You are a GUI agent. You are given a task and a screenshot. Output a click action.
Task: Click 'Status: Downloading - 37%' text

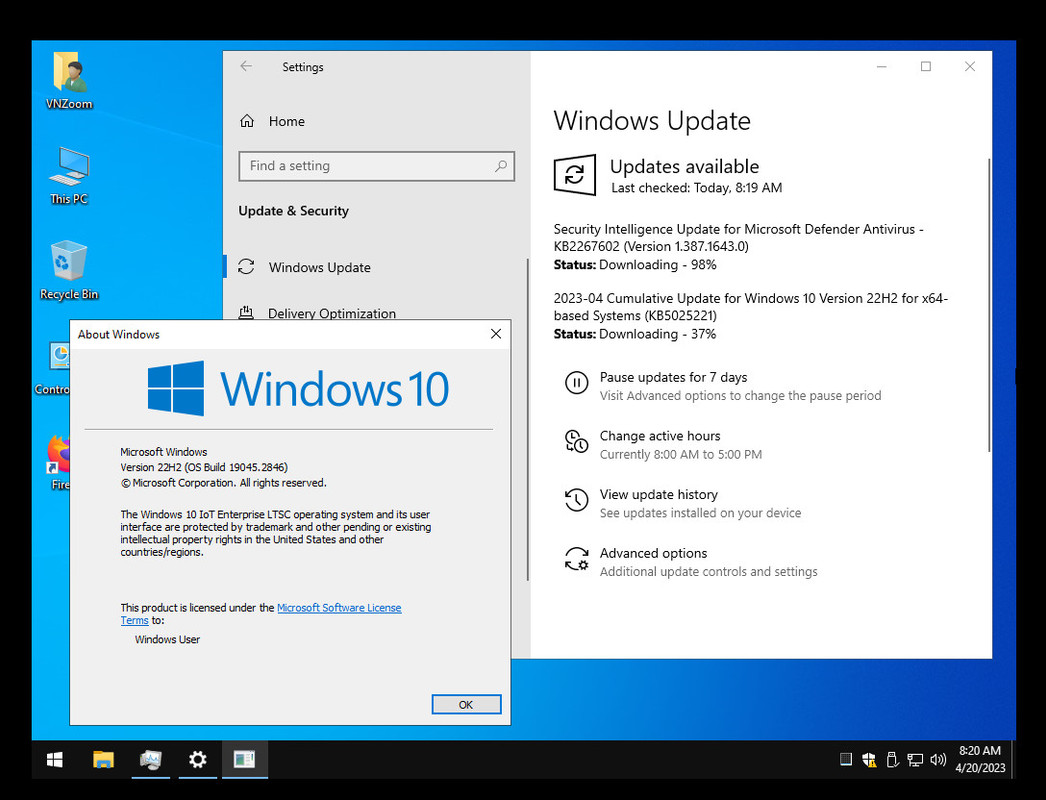(x=635, y=334)
